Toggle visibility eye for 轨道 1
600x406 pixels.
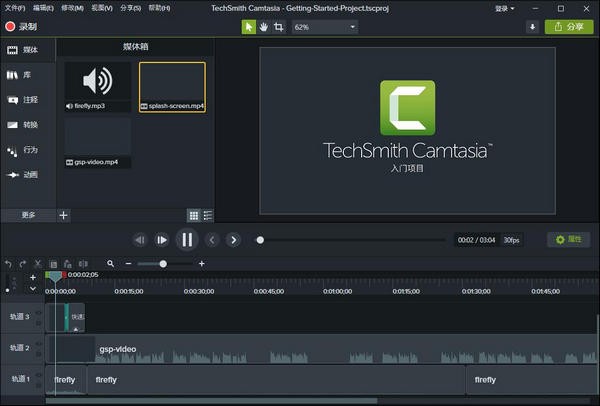(x=38, y=375)
